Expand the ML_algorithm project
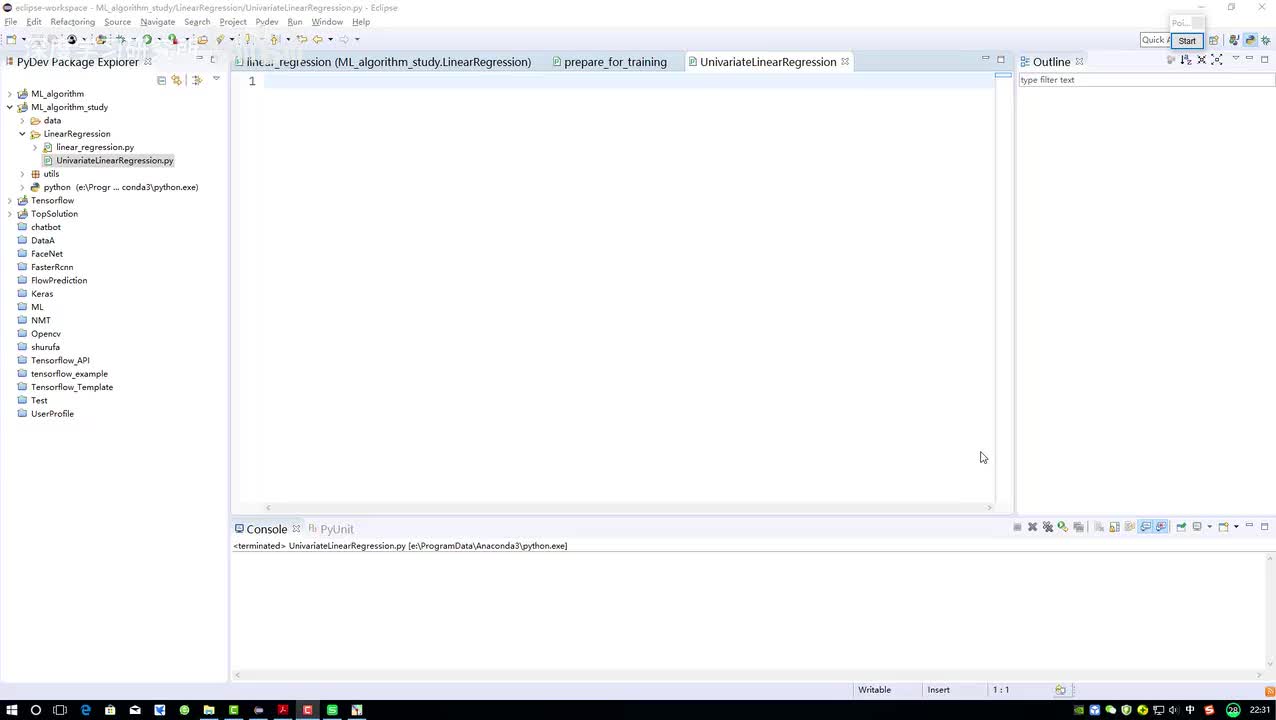The height and width of the screenshot is (720, 1276). tap(10, 94)
